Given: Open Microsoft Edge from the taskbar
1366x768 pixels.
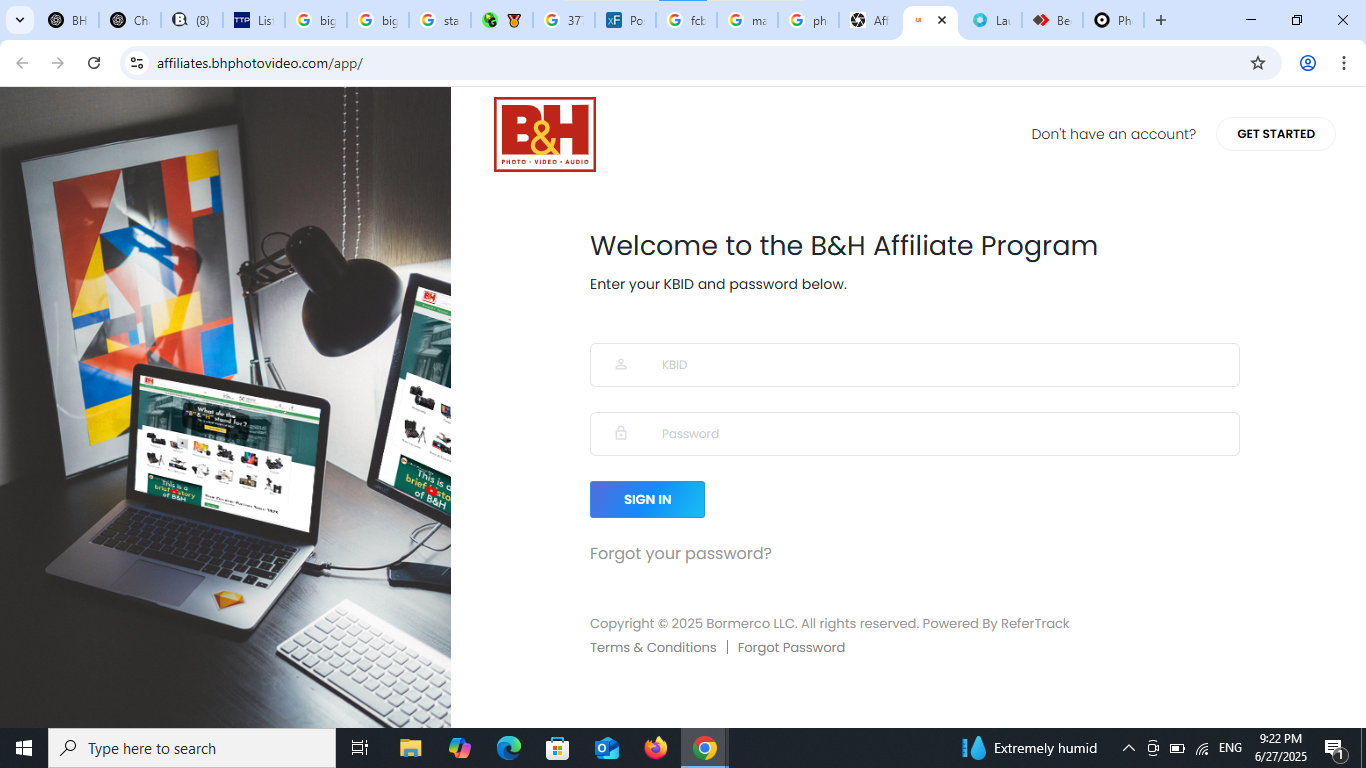Looking at the screenshot, I should coord(509,748).
